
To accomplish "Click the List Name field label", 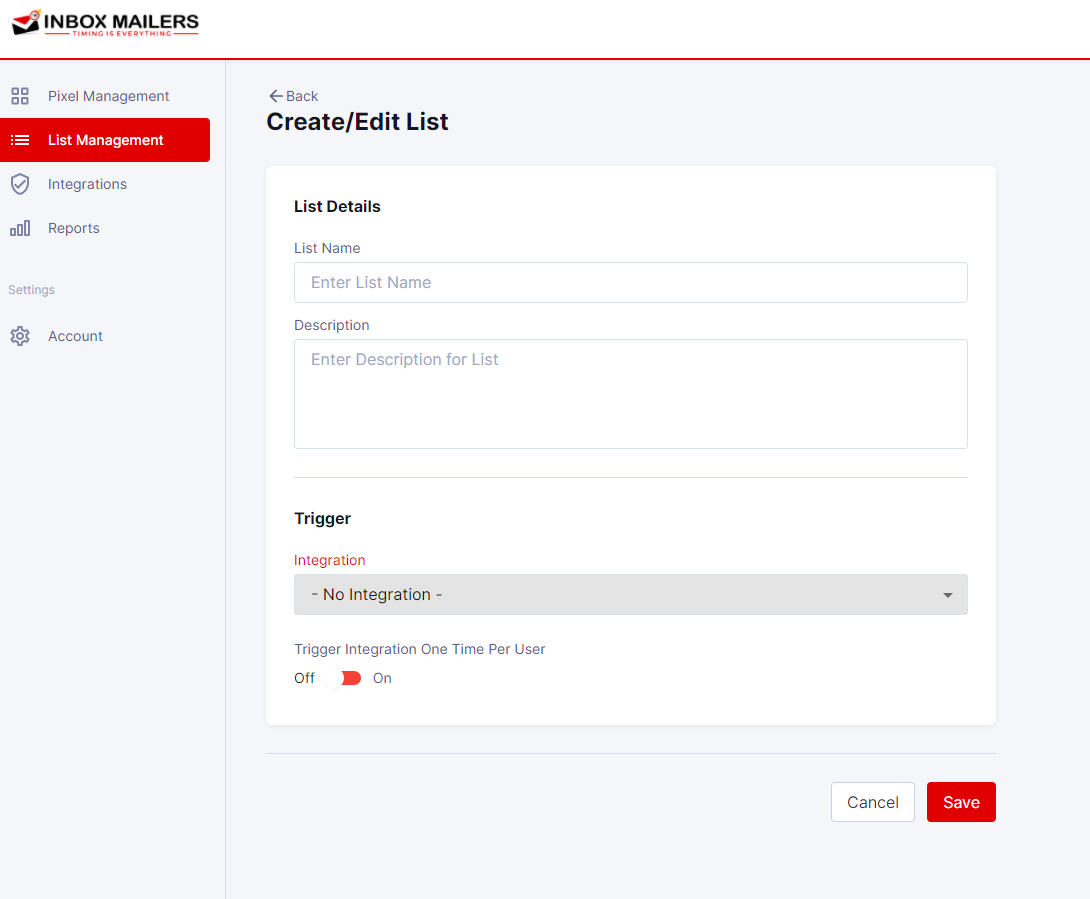I will (327, 248).
